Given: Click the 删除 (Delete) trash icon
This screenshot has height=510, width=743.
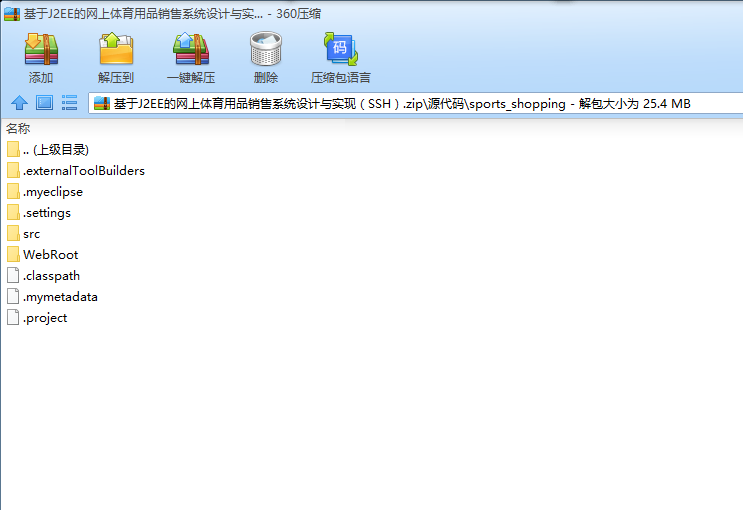Looking at the screenshot, I should [x=266, y=49].
